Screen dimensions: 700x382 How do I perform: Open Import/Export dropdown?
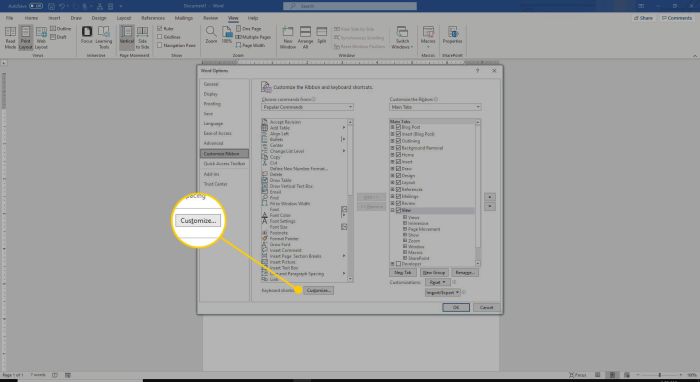click(x=442, y=292)
